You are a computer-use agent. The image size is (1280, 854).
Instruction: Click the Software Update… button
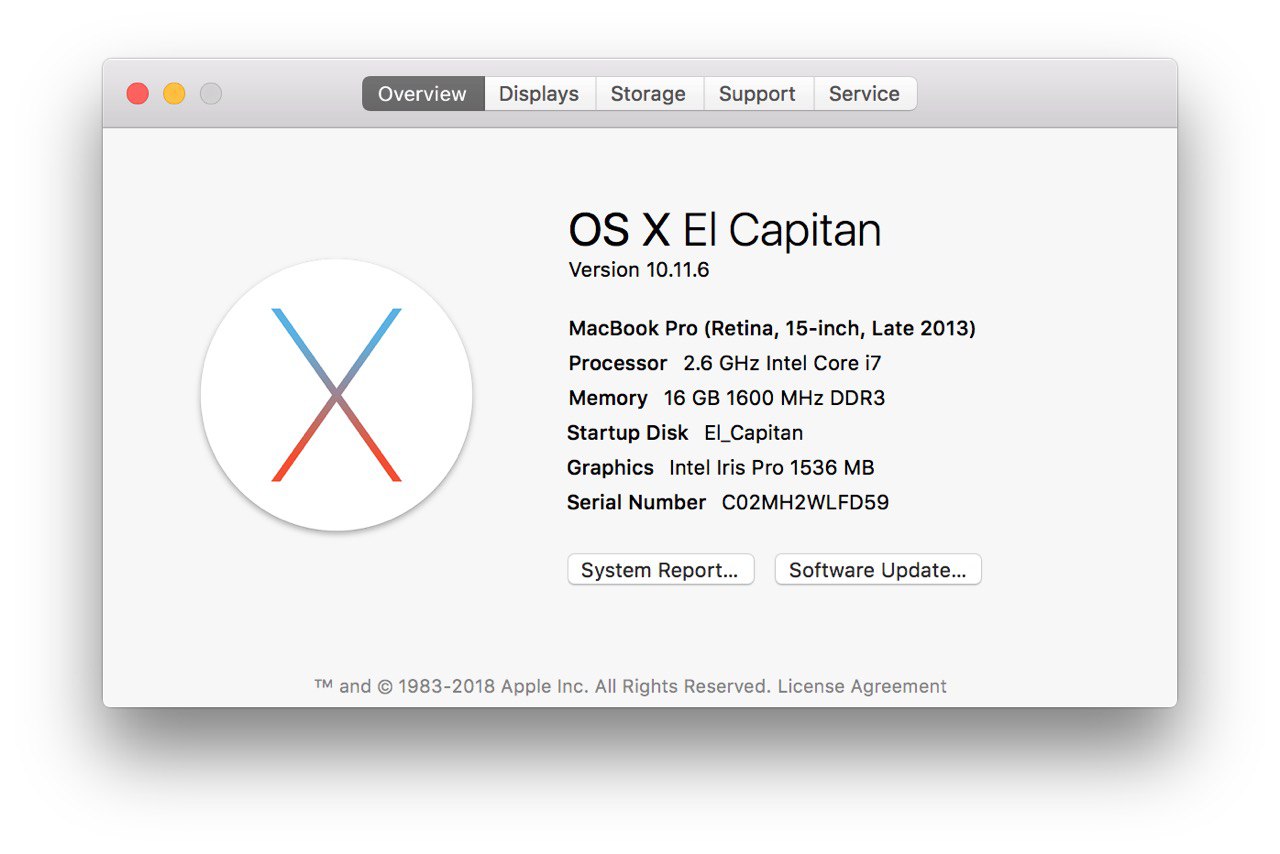[x=878, y=570]
